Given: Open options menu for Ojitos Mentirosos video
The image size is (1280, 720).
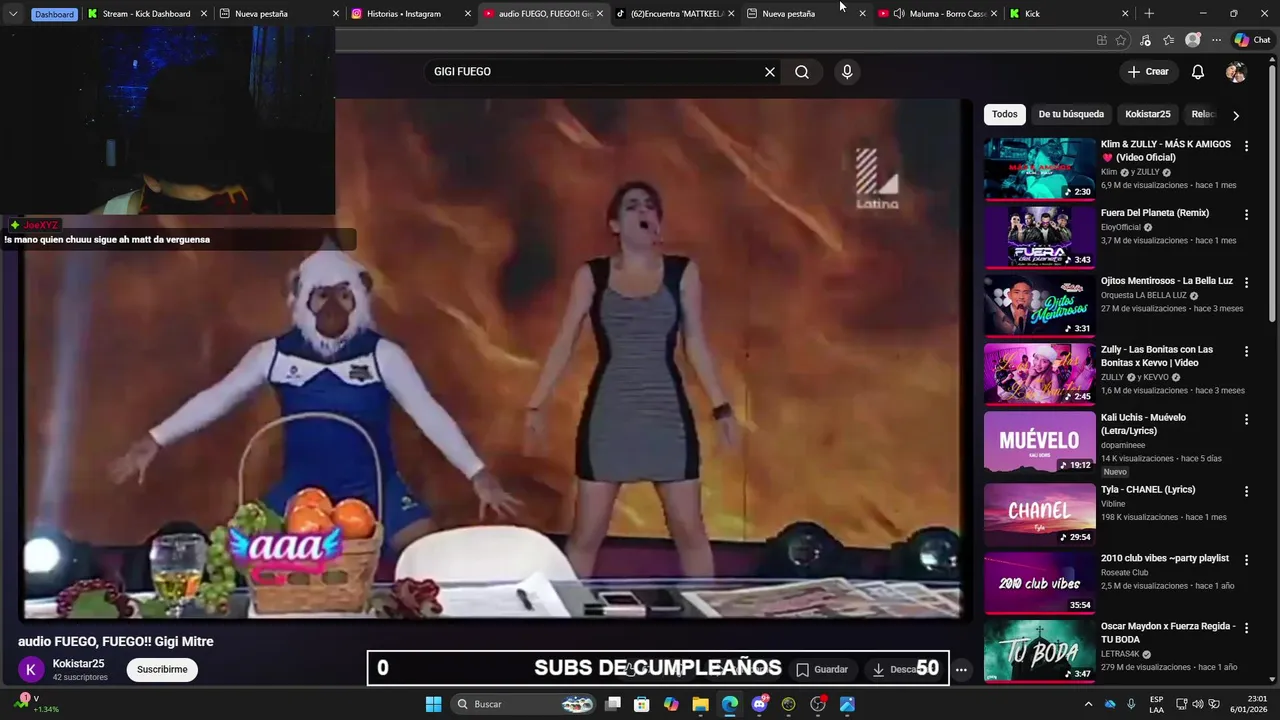Looking at the screenshot, I should 1246,283.
